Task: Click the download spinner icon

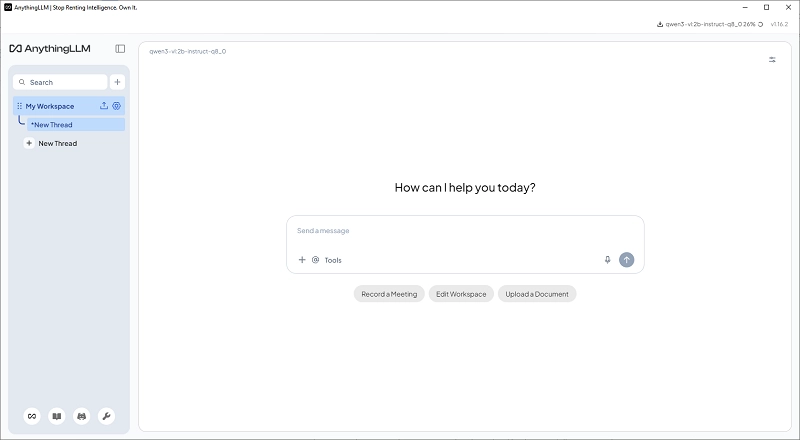Action: [x=761, y=25]
